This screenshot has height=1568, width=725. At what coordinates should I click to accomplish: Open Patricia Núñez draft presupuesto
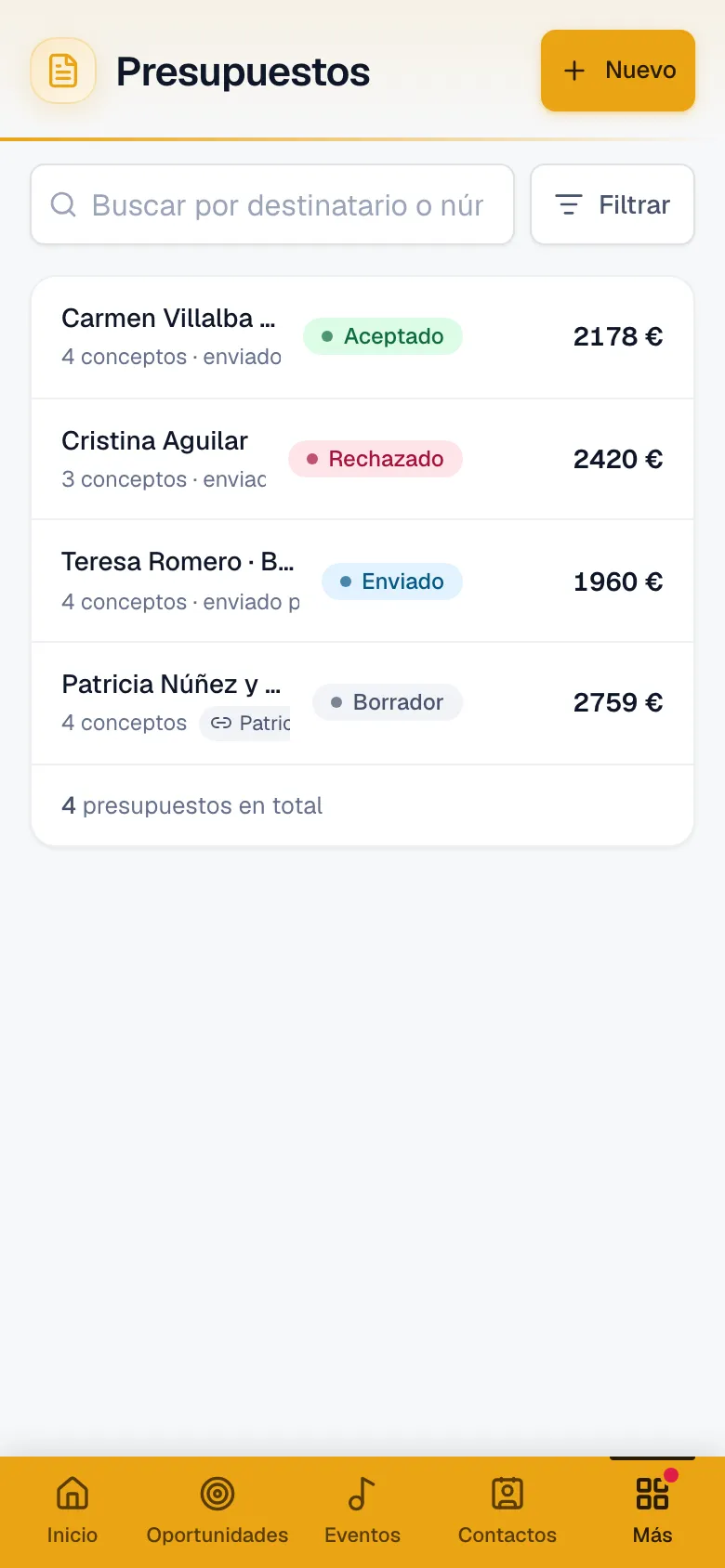pyautogui.click(x=362, y=703)
